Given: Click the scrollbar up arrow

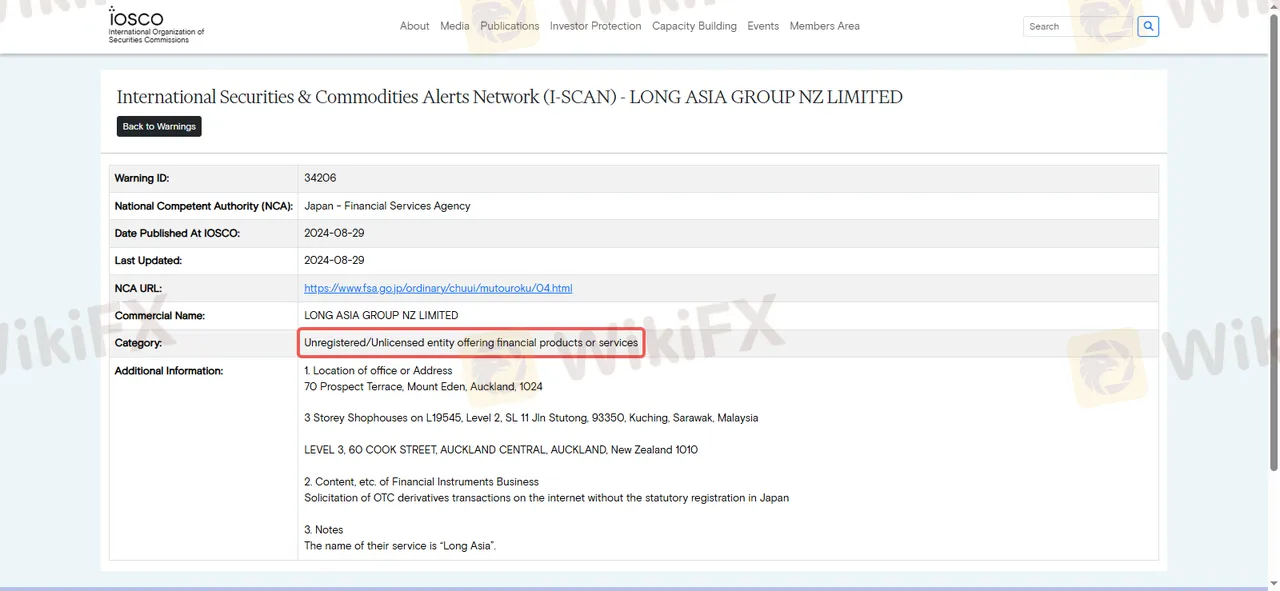Looking at the screenshot, I should 1273,6.
